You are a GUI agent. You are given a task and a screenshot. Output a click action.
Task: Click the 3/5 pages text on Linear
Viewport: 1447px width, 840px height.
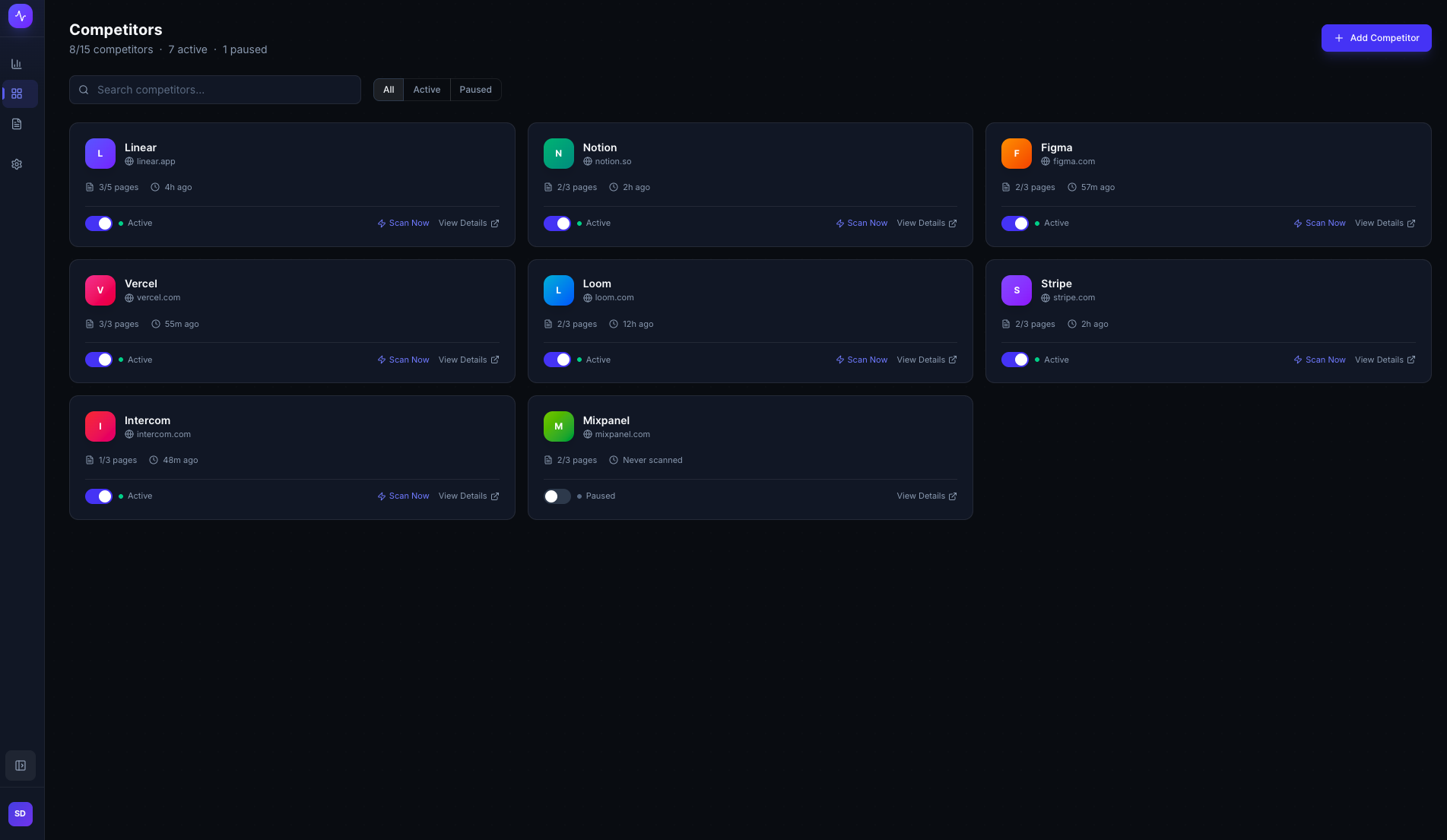click(x=119, y=188)
